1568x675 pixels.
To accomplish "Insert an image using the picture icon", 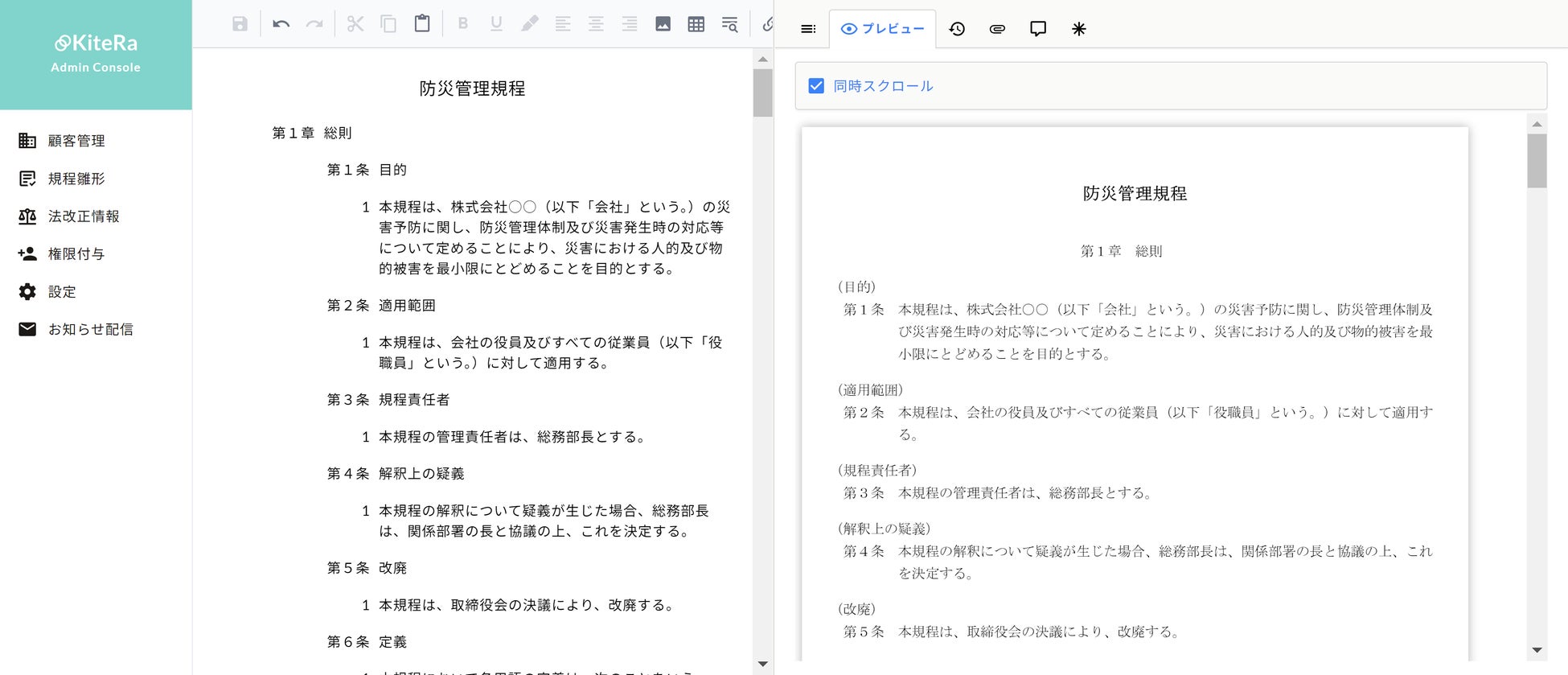I will point(663,24).
